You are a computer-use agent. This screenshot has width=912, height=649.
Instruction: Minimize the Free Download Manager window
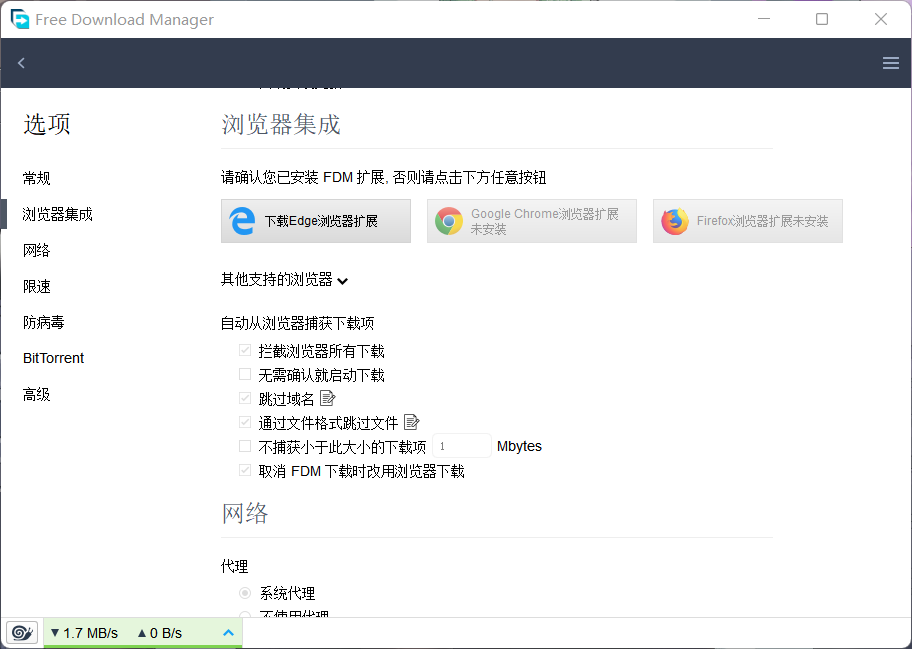764,19
